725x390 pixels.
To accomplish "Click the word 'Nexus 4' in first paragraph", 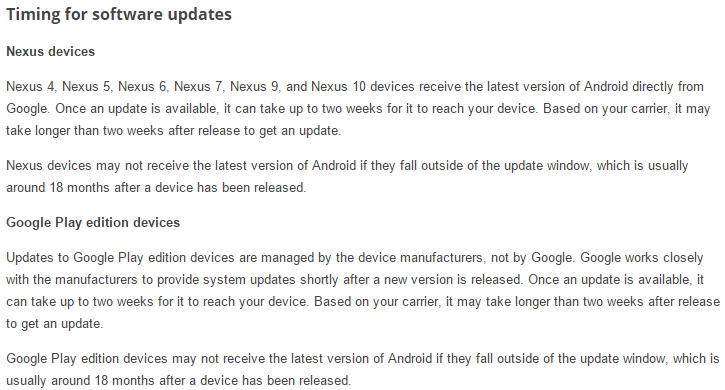I will tap(31, 87).
